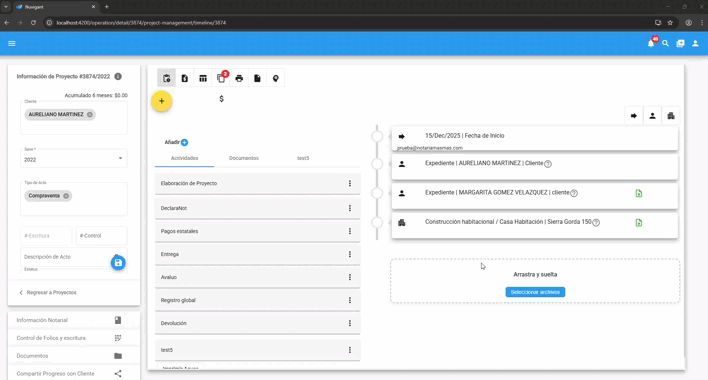Image resolution: width=708 pixels, height=380 pixels.
Task: Click the arrow filter button above timeline
Action: click(634, 116)
